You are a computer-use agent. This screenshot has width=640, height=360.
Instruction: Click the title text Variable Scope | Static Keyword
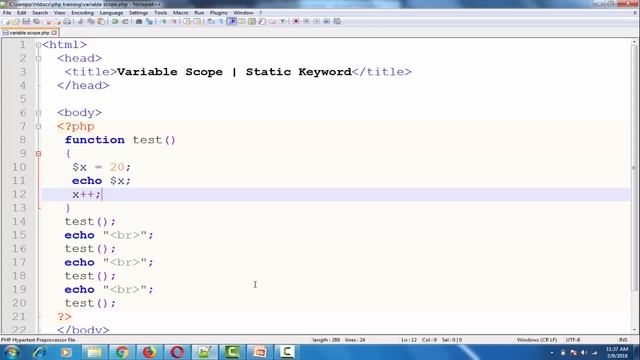pyautogui.click(x=234, y=72)
